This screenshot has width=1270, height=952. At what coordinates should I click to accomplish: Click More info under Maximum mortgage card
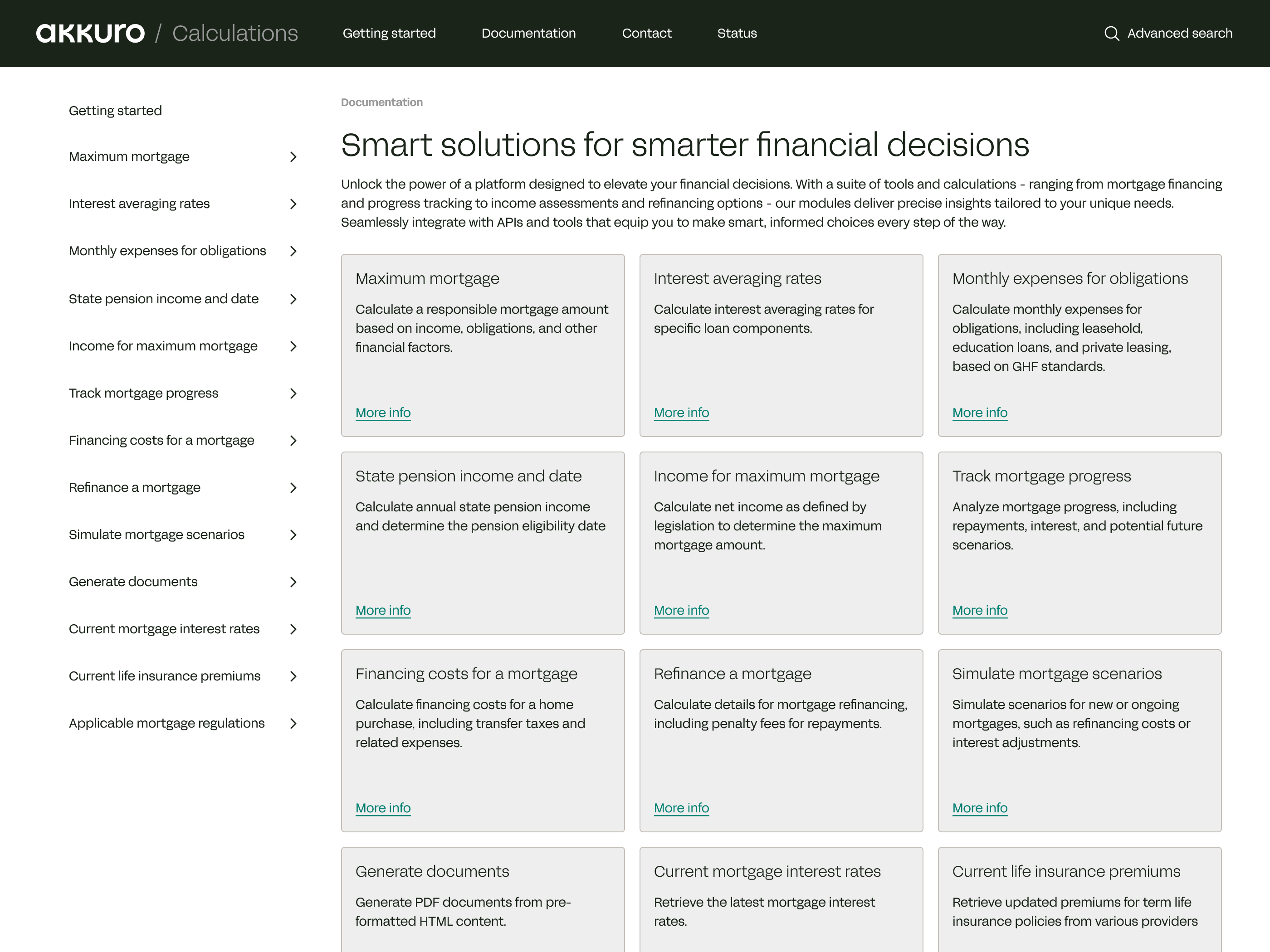click(x=383, y=412)
